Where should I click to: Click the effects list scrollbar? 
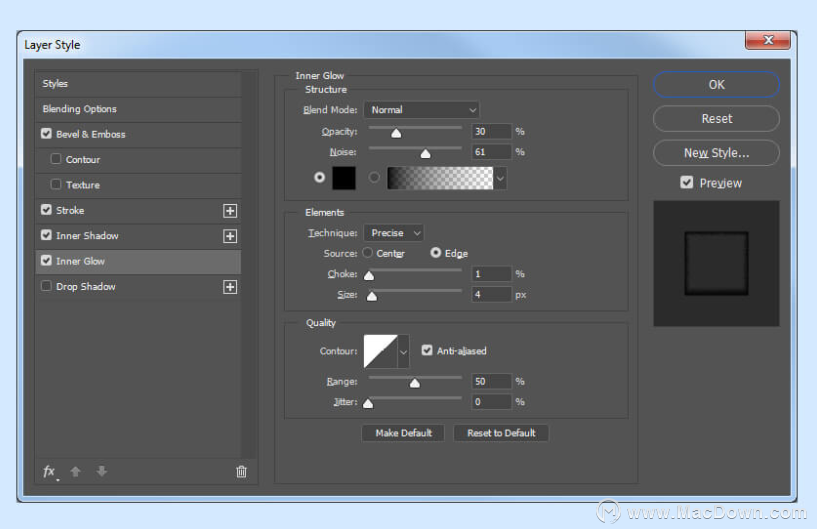(x=250, y=265)
